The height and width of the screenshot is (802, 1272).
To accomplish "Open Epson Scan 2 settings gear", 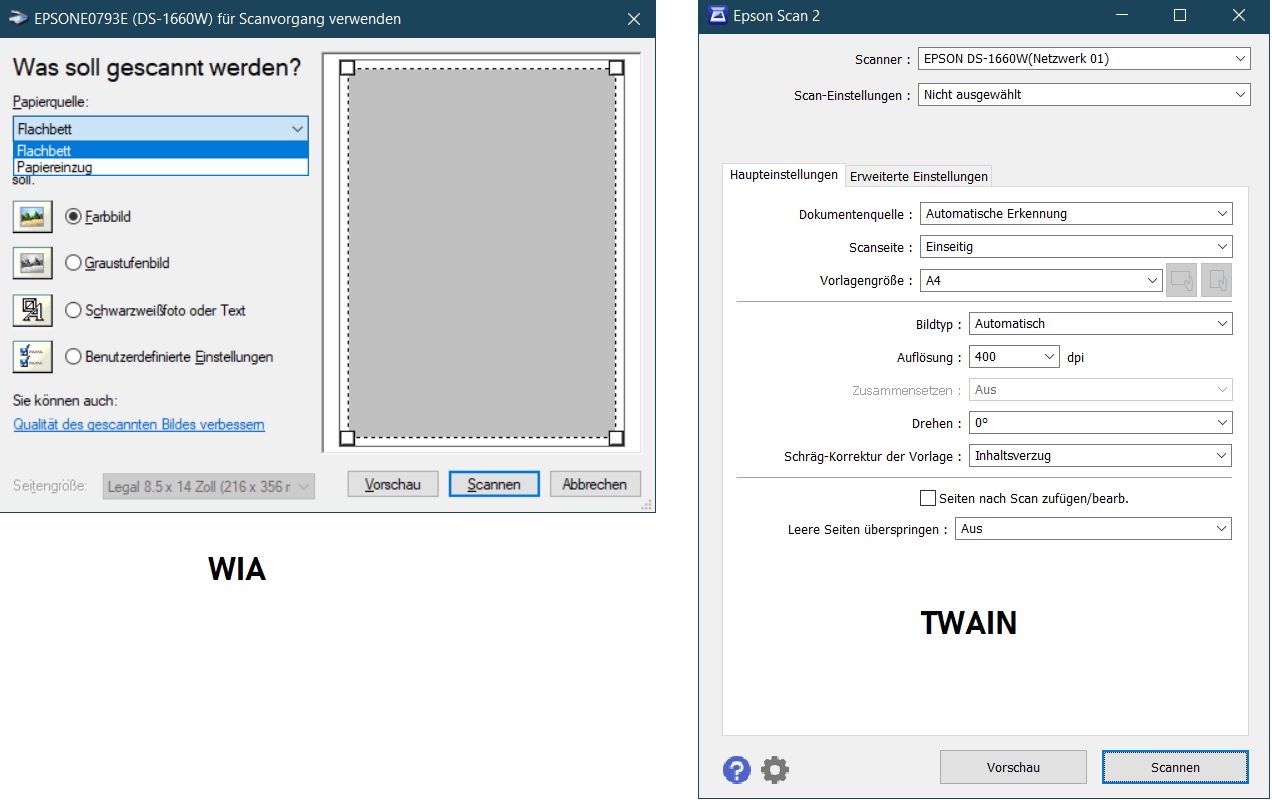I will pyautogui.click(x=775, y=770).
